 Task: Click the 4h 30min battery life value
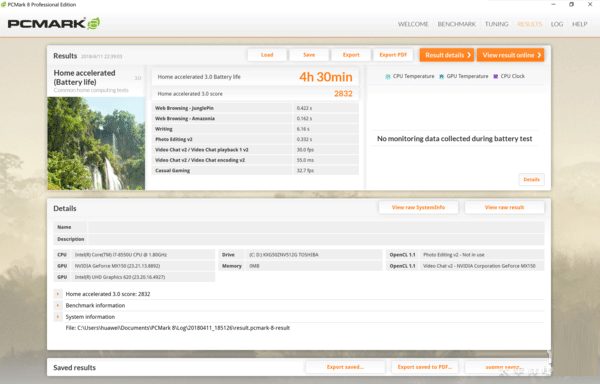click(326, 77)
